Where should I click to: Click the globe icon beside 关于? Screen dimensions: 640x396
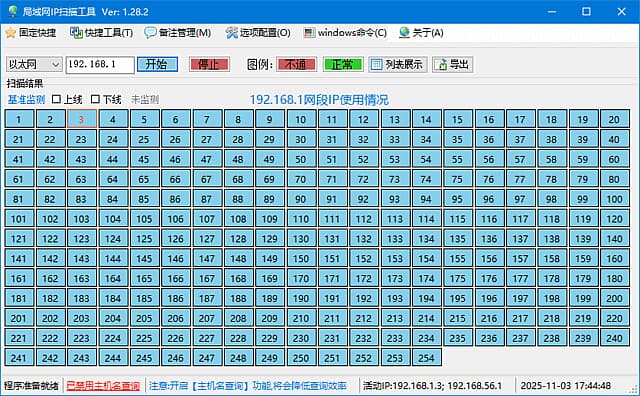coord(404,33)
